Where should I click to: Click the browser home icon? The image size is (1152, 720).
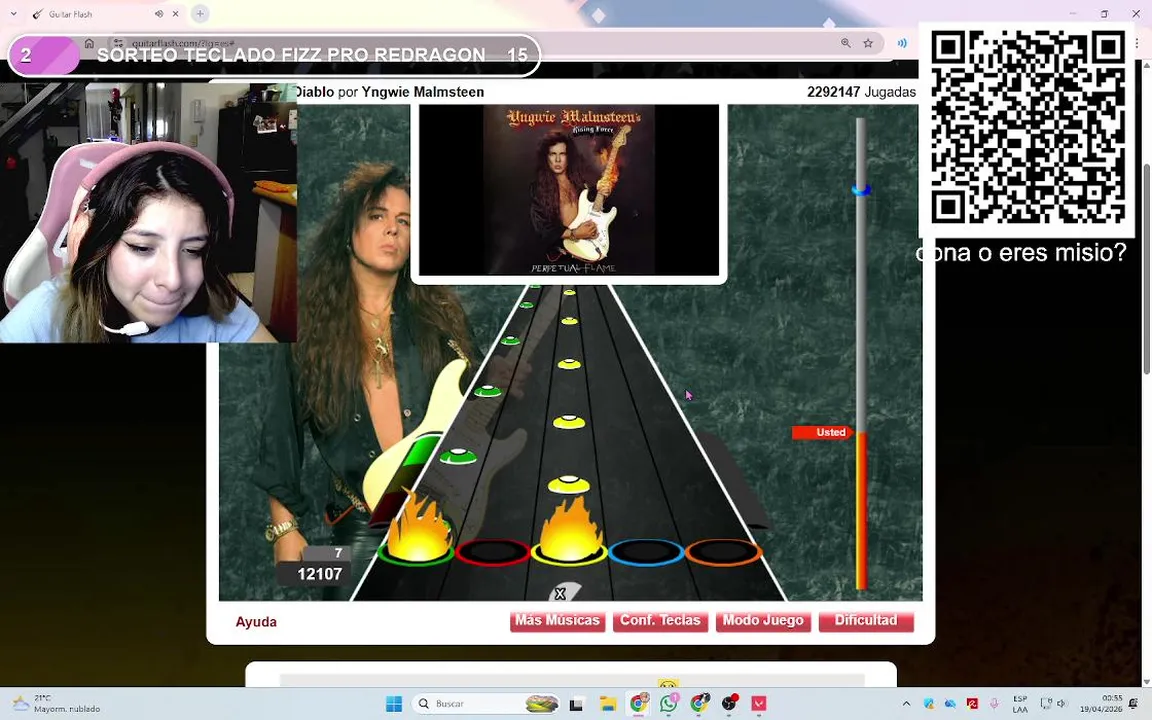[x=89, y=43]
